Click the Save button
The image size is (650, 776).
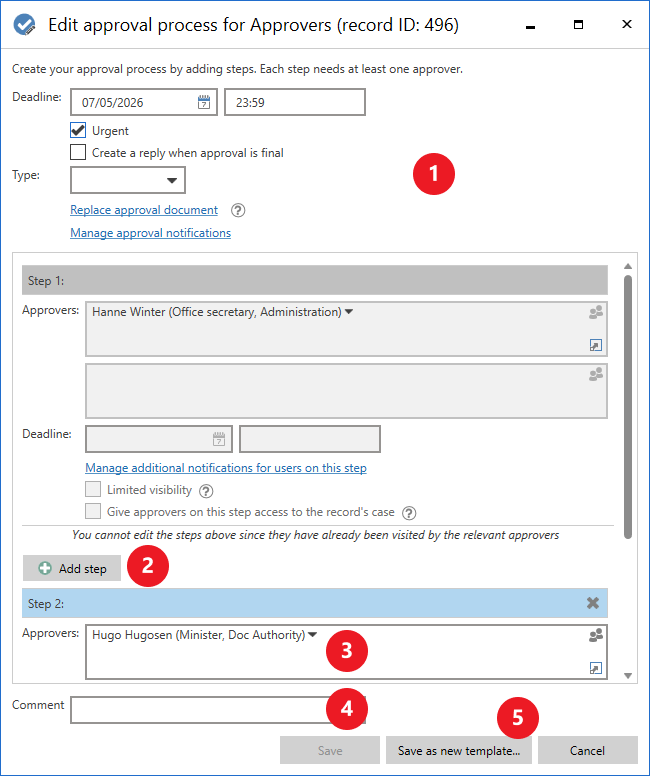coord(330,750)
